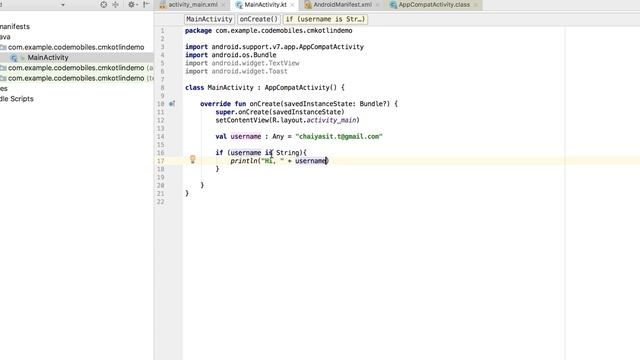The width and height of the screenshot is (640, 360).
Task: Click the res folder row above Gradle Scripts
Action: tap(4, 89)
